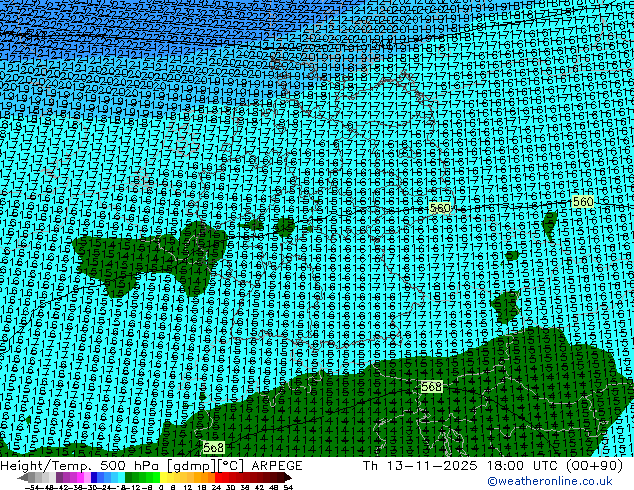Click the dark blue -30°C swatch in the color scale
This screenshot has height=490, width=634.
click(94, 477)
